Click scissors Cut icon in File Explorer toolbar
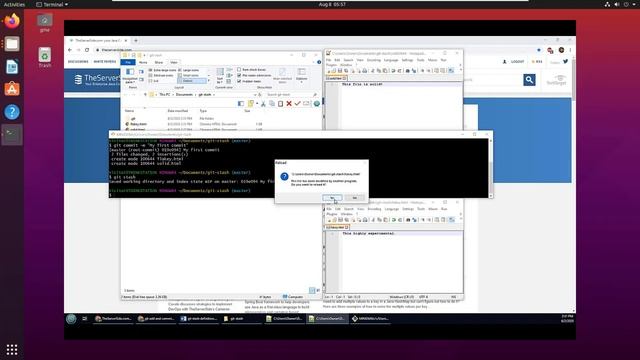The image size is (640, 360). pyautogui.click(x=263, y=104)
